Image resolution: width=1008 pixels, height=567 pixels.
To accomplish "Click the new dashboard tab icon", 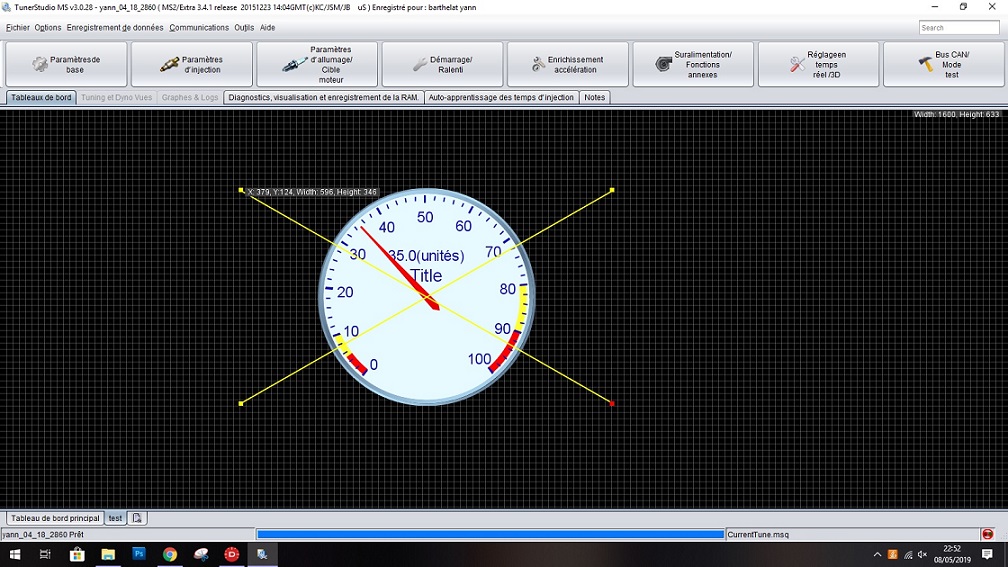I will [138, 518].
